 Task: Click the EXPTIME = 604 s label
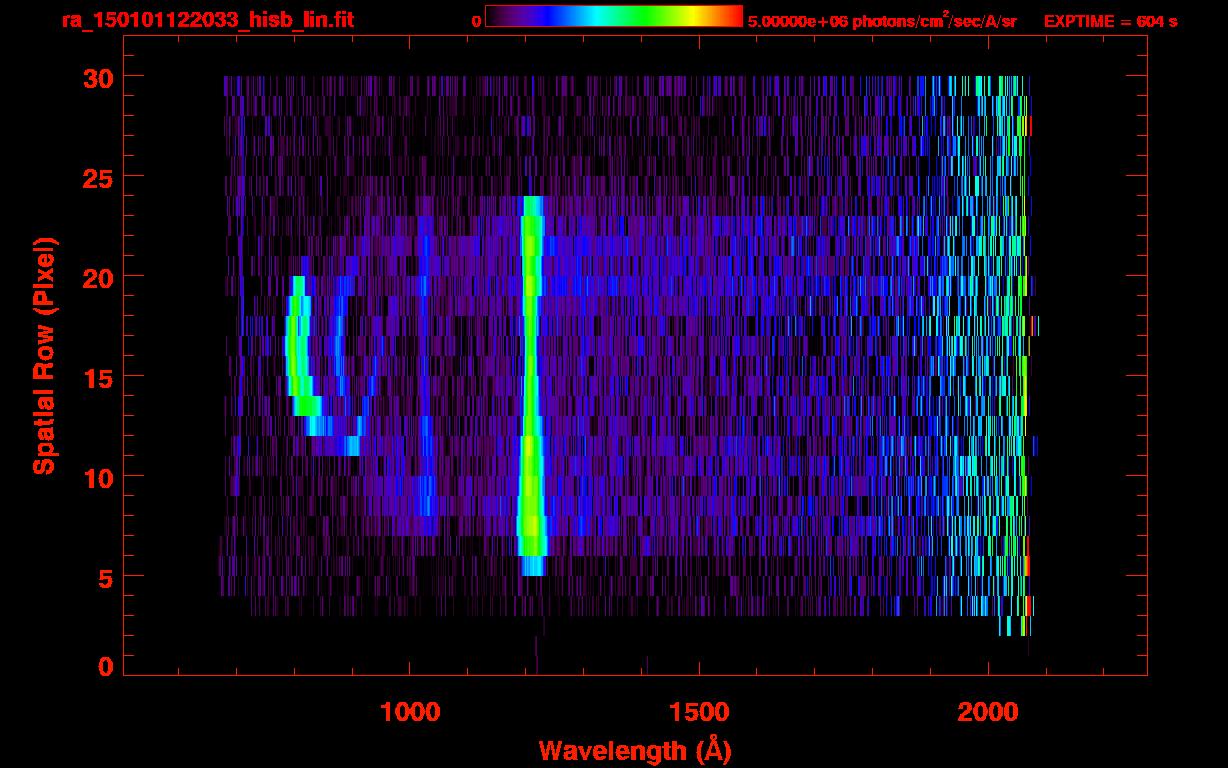pyautogui.click(x=1110, y=22)
